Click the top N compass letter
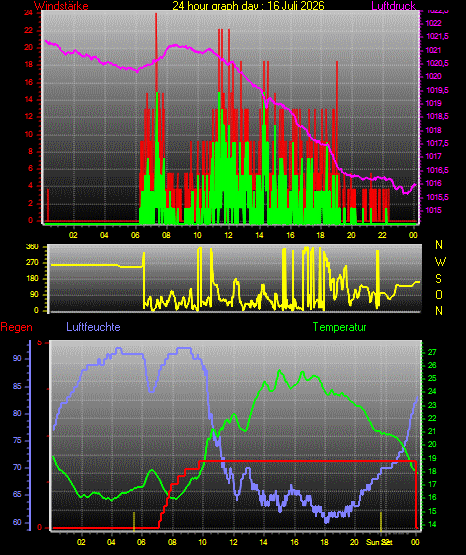The height and width of the screenshot is (555, 466). pyautogui.click(x=439, y=245)
